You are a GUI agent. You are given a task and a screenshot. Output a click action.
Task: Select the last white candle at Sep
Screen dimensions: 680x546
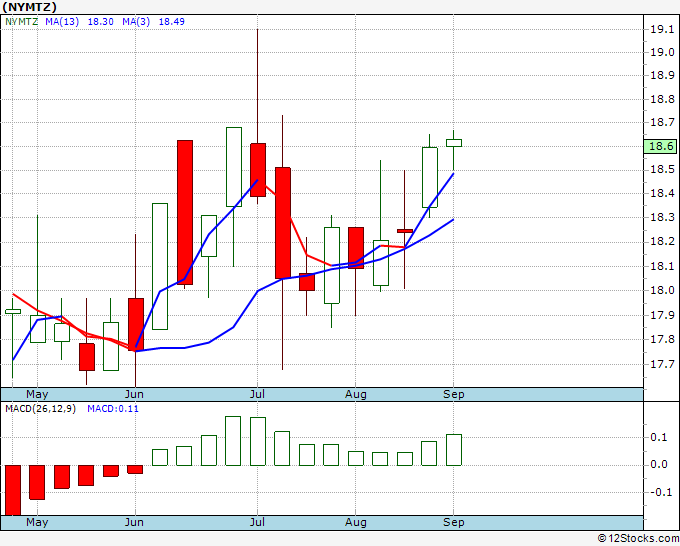coord(454,143)
